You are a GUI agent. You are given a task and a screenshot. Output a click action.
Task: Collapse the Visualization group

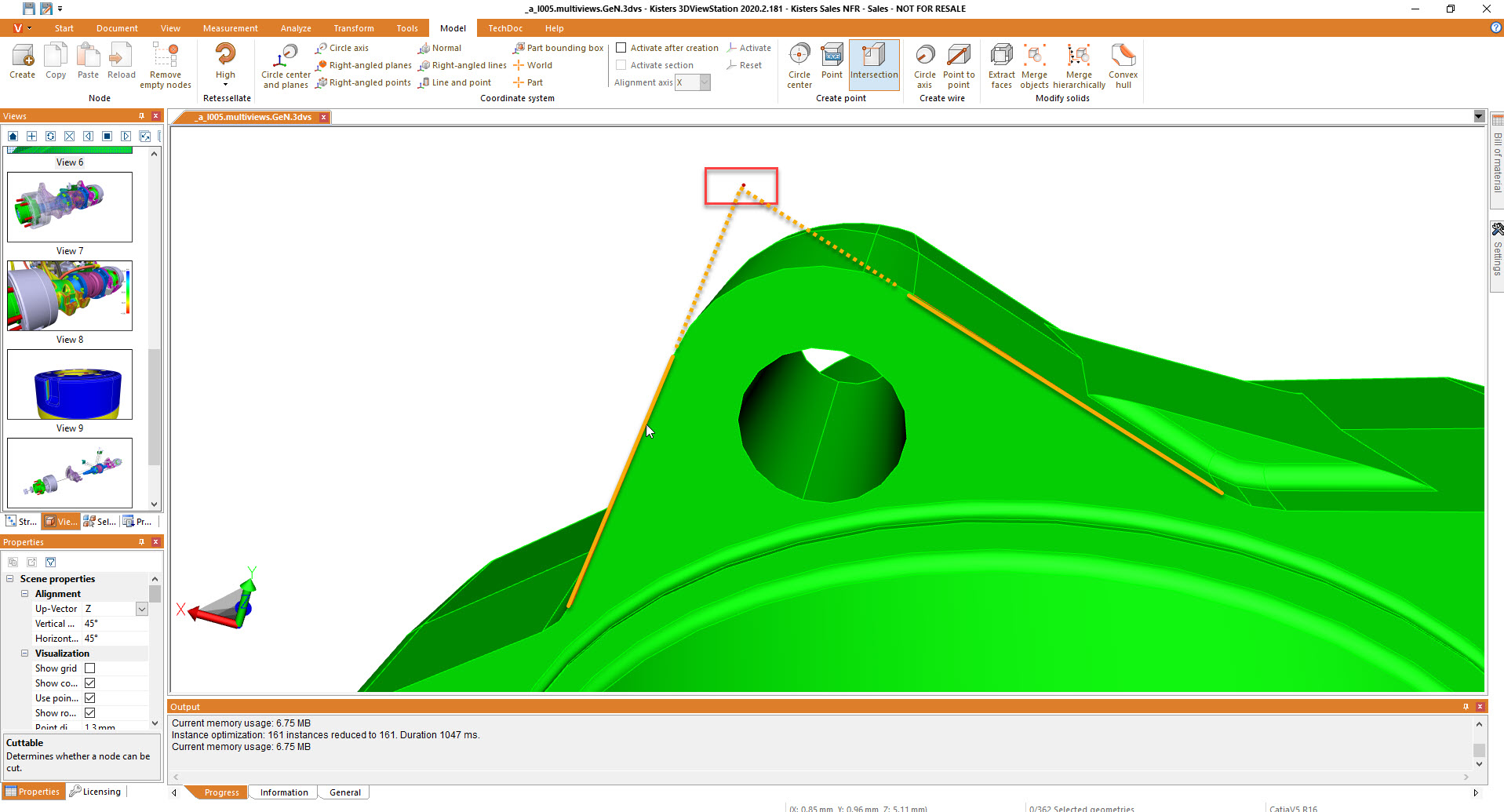(24, 654)
